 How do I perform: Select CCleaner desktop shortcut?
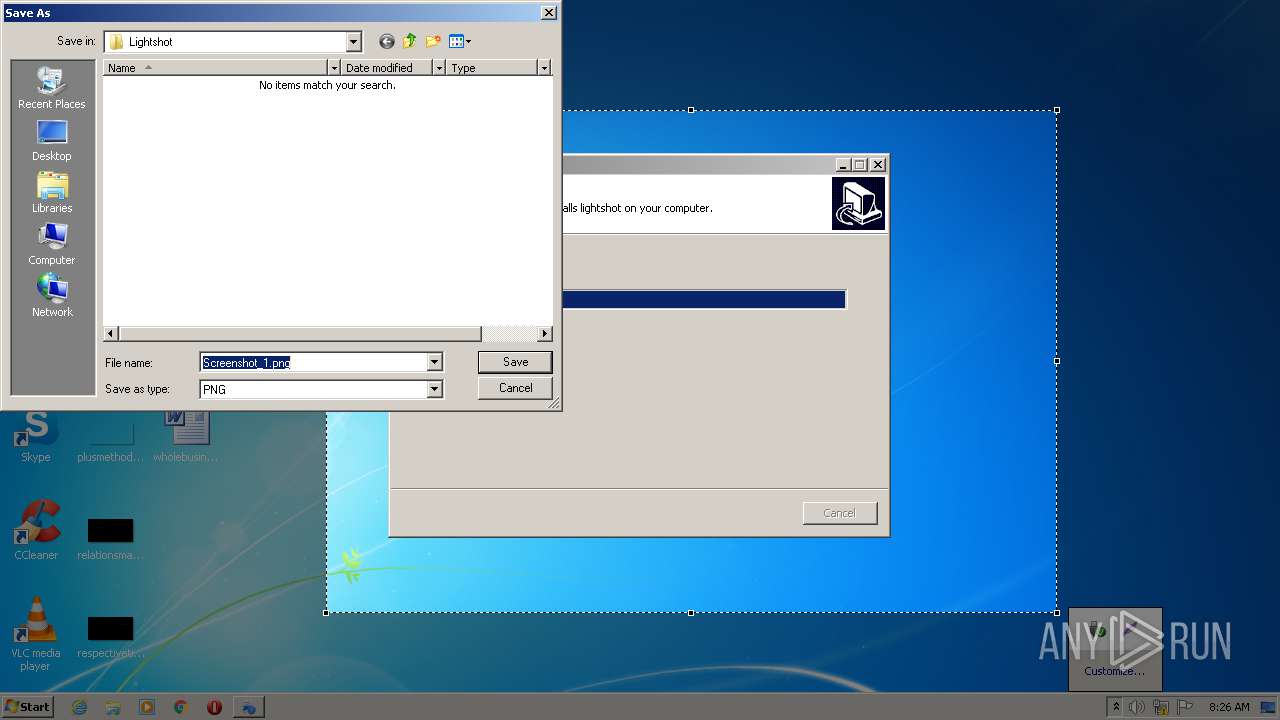[36, 530]
